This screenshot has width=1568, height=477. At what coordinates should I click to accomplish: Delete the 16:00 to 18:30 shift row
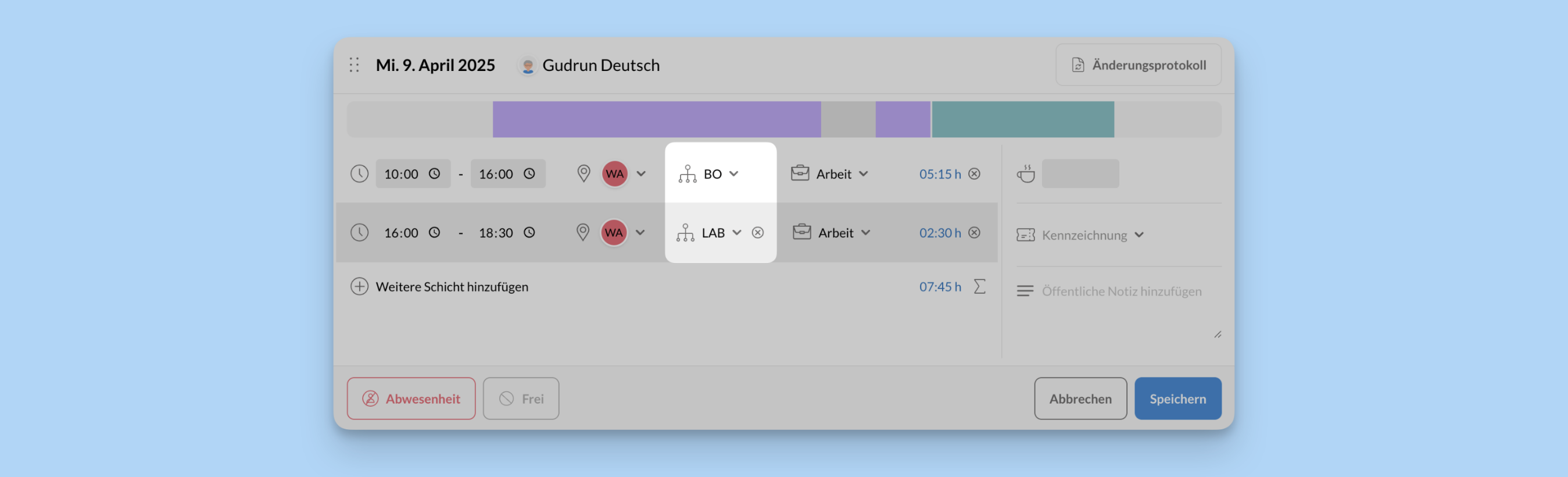click(974, 233)
